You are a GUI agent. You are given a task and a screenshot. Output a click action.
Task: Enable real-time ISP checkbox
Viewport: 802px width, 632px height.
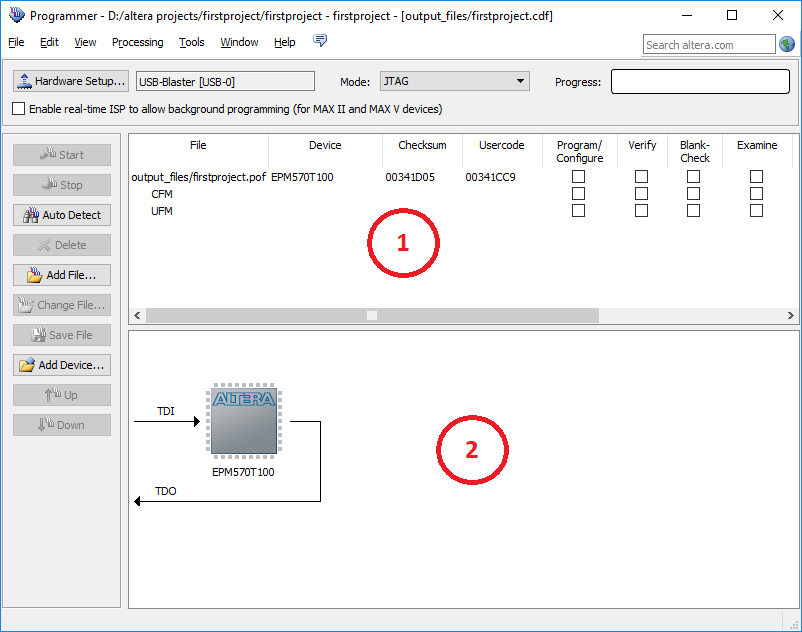(x=18, y=108)
